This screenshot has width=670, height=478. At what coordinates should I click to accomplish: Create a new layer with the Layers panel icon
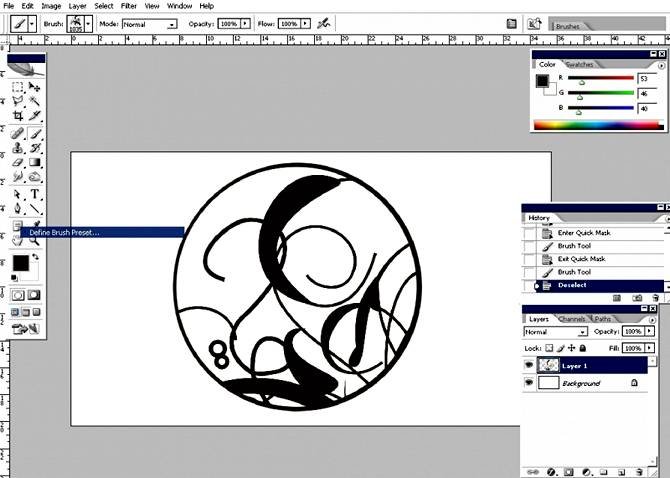pyautogui.click(x=635, y=470)
